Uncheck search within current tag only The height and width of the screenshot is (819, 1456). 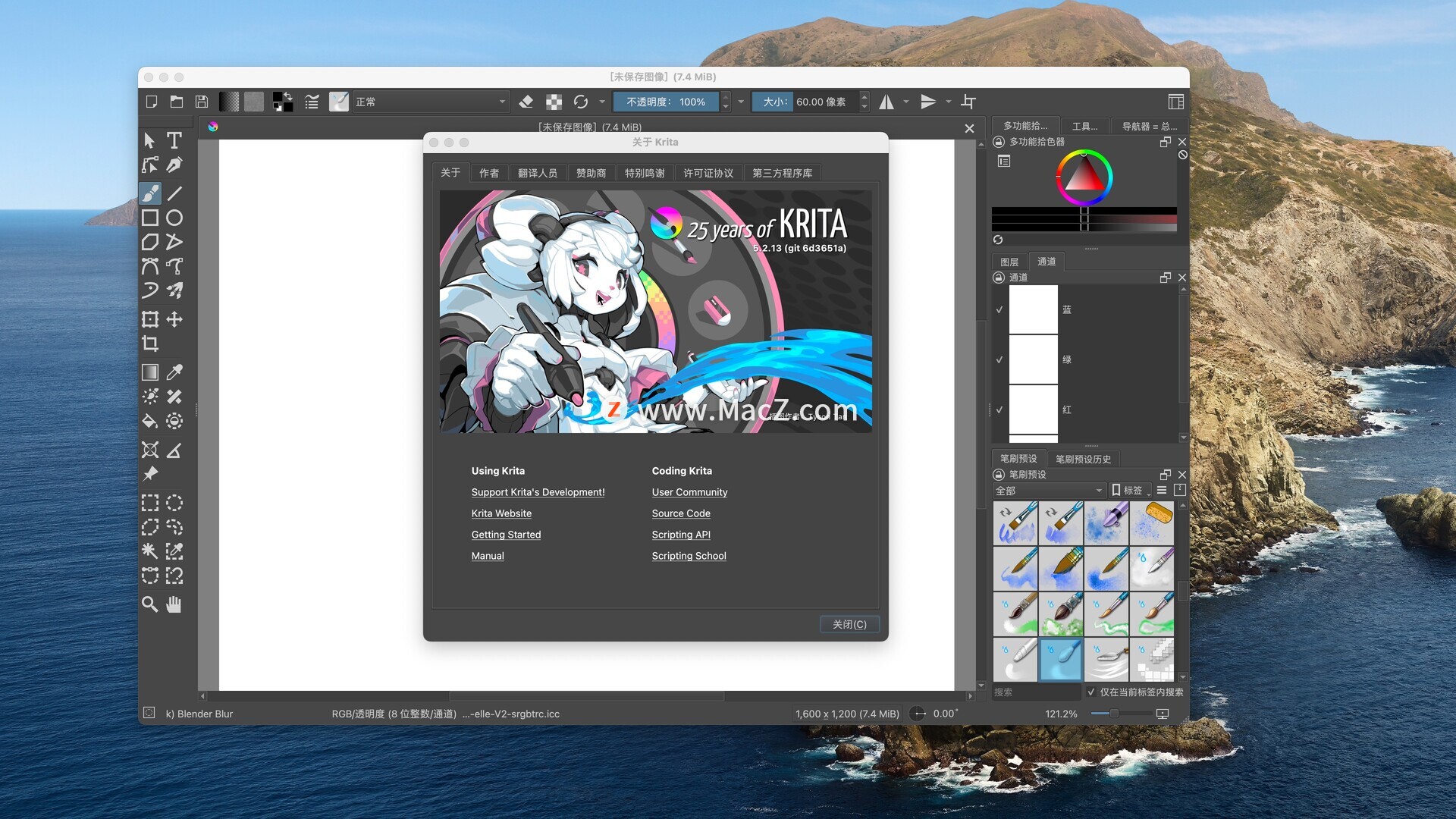[x=1090, y=692]
